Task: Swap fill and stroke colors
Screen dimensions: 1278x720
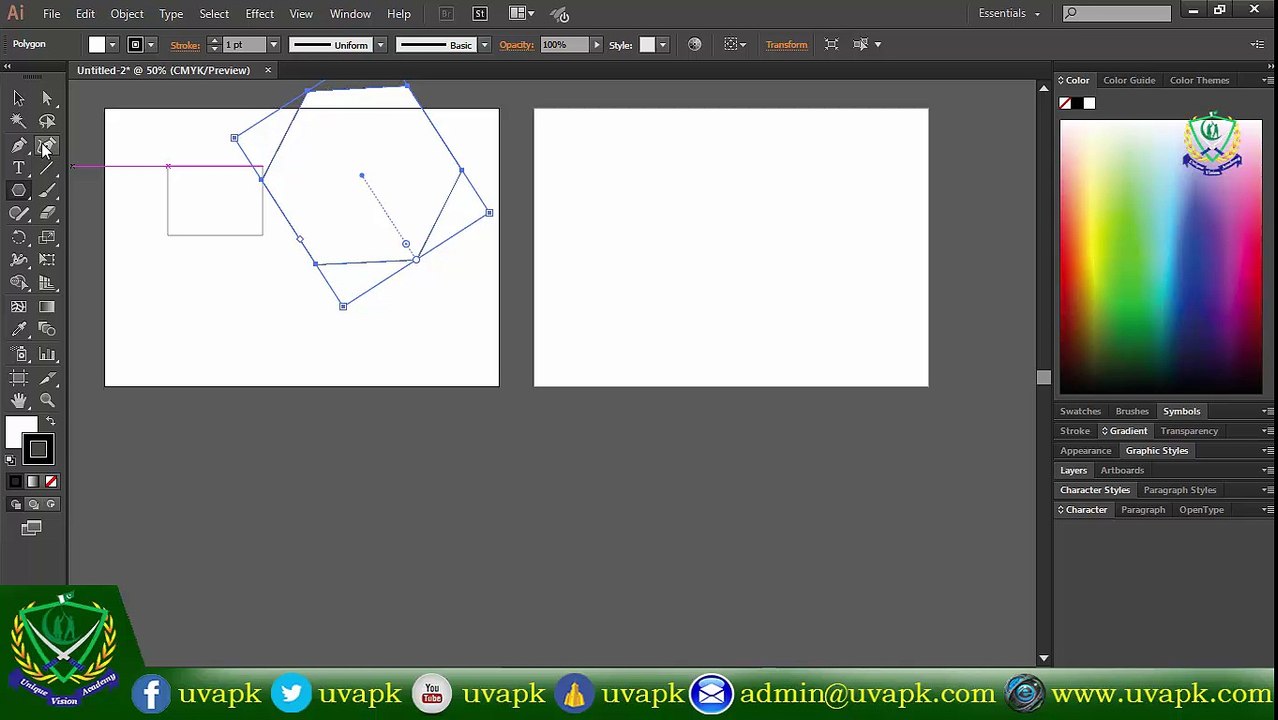Action: click(x=50, y=422)
